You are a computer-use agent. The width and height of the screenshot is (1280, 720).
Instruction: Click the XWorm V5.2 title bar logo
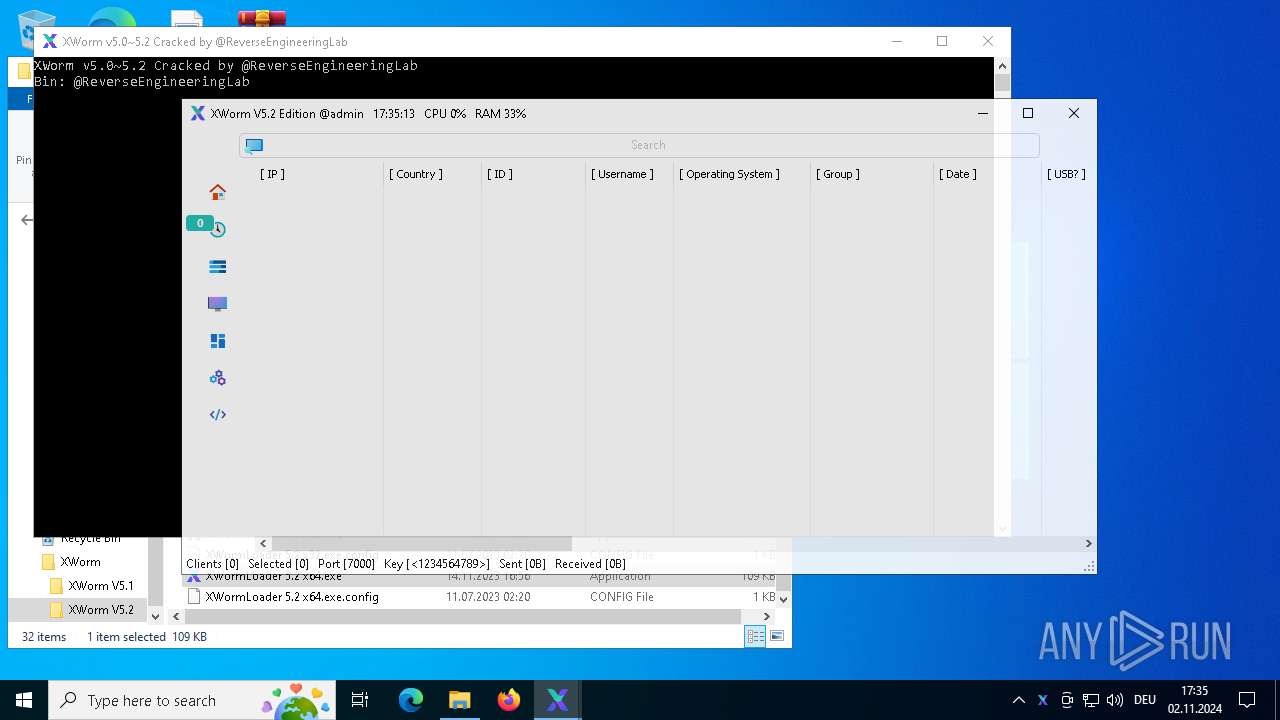coord(198,114)
